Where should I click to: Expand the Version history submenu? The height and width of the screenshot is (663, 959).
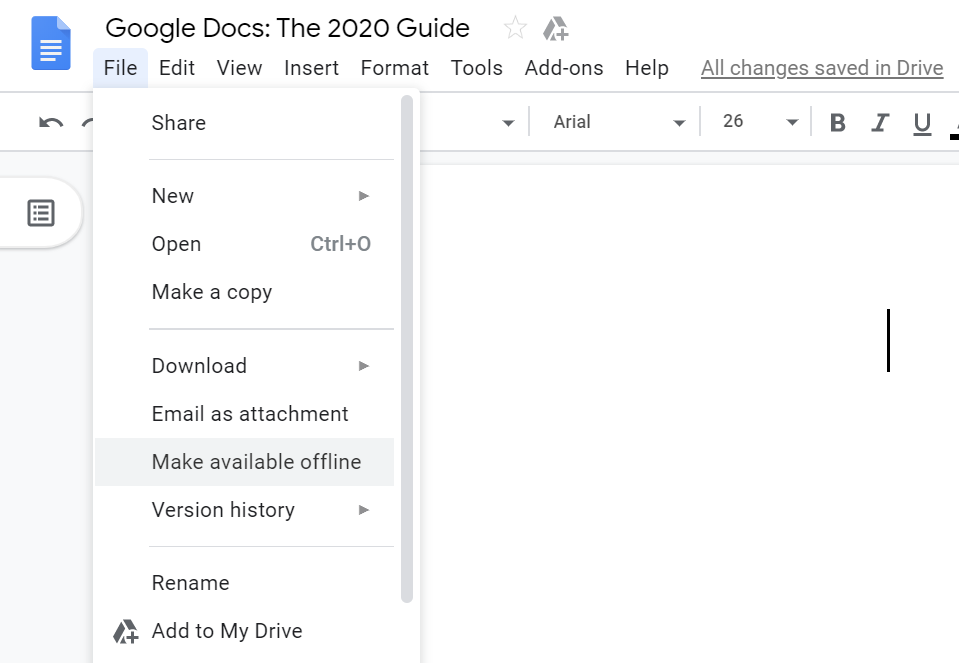point(261,509)
